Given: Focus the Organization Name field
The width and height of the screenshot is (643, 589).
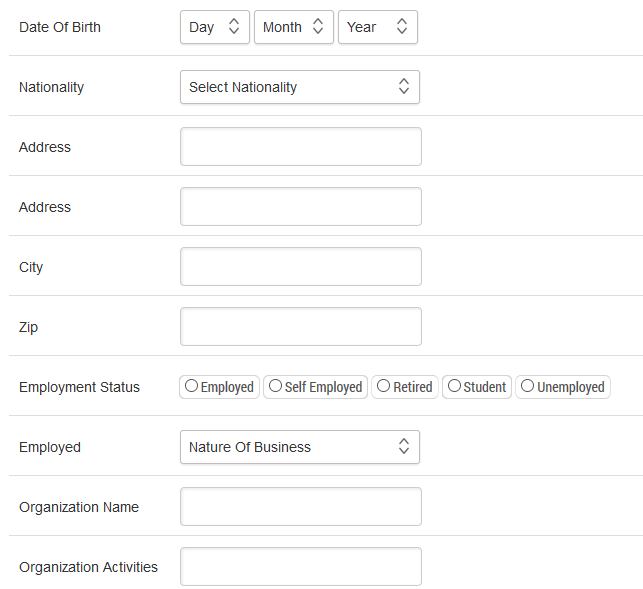Looking at the screenshot, I should (x=301, y=507).
